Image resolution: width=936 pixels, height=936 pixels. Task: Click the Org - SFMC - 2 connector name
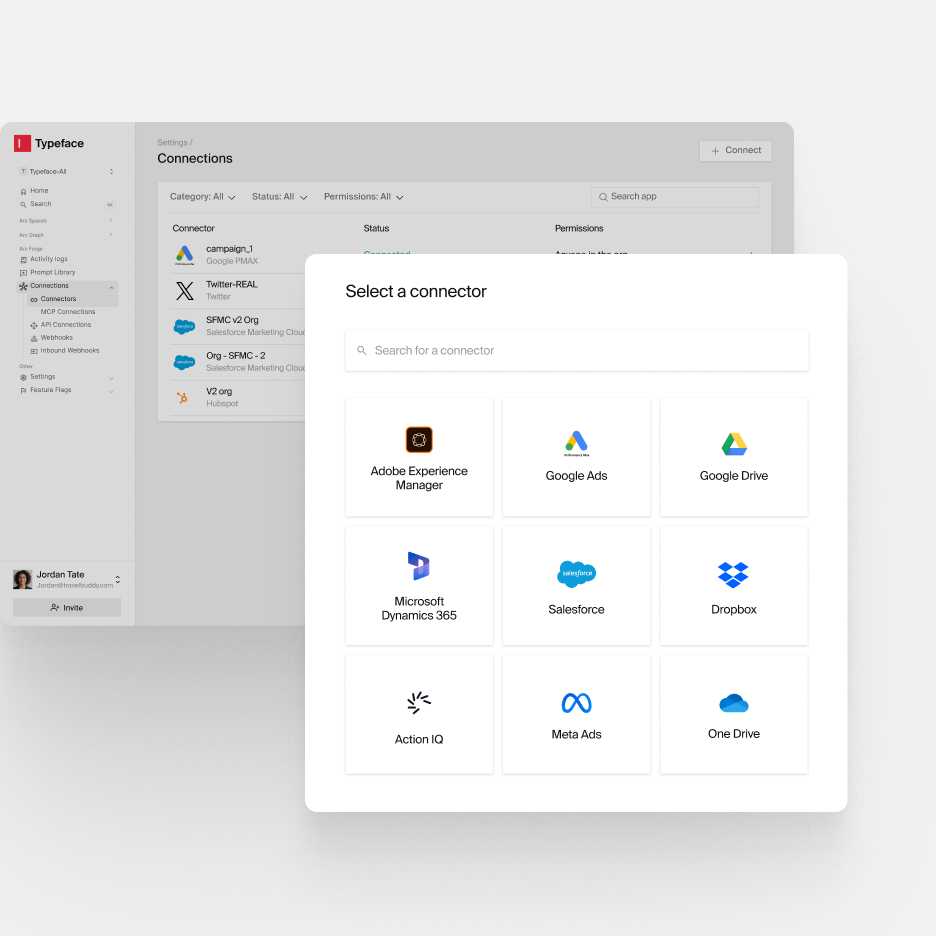pyautogui.click(x=236, y=356)
